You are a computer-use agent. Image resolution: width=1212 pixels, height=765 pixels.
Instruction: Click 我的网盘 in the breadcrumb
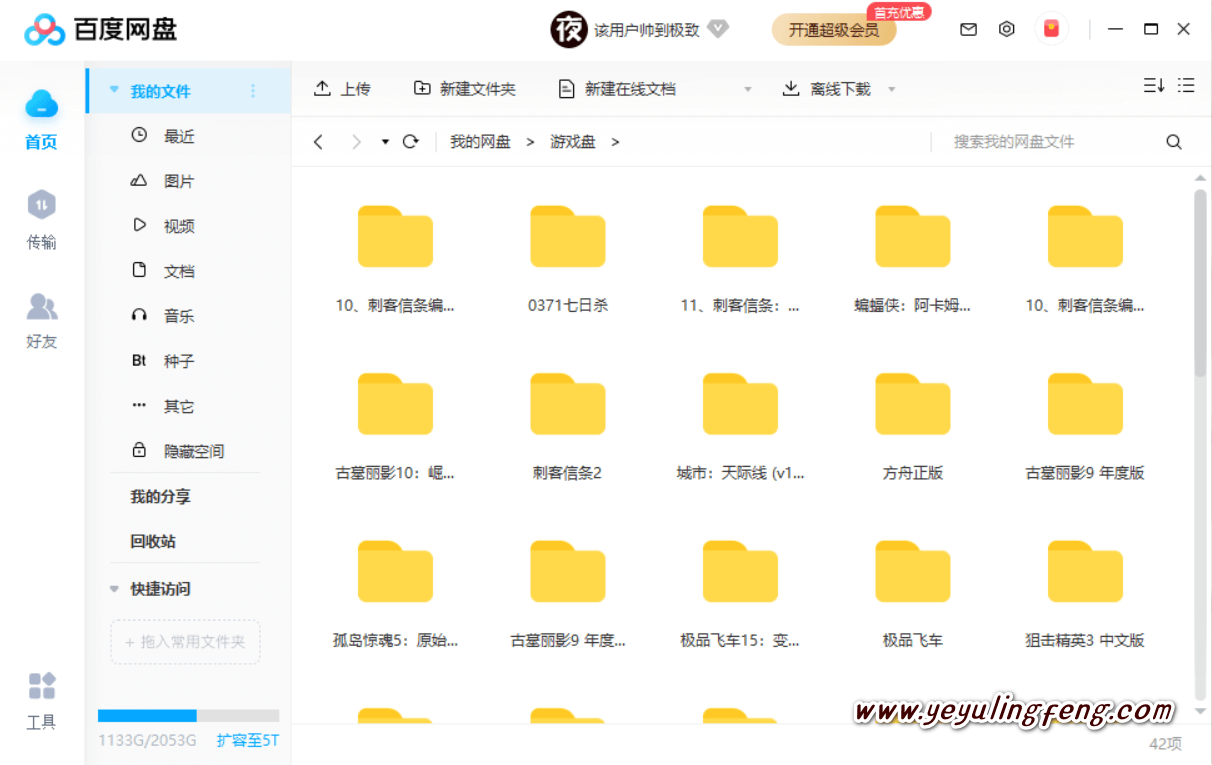[480, 142]
